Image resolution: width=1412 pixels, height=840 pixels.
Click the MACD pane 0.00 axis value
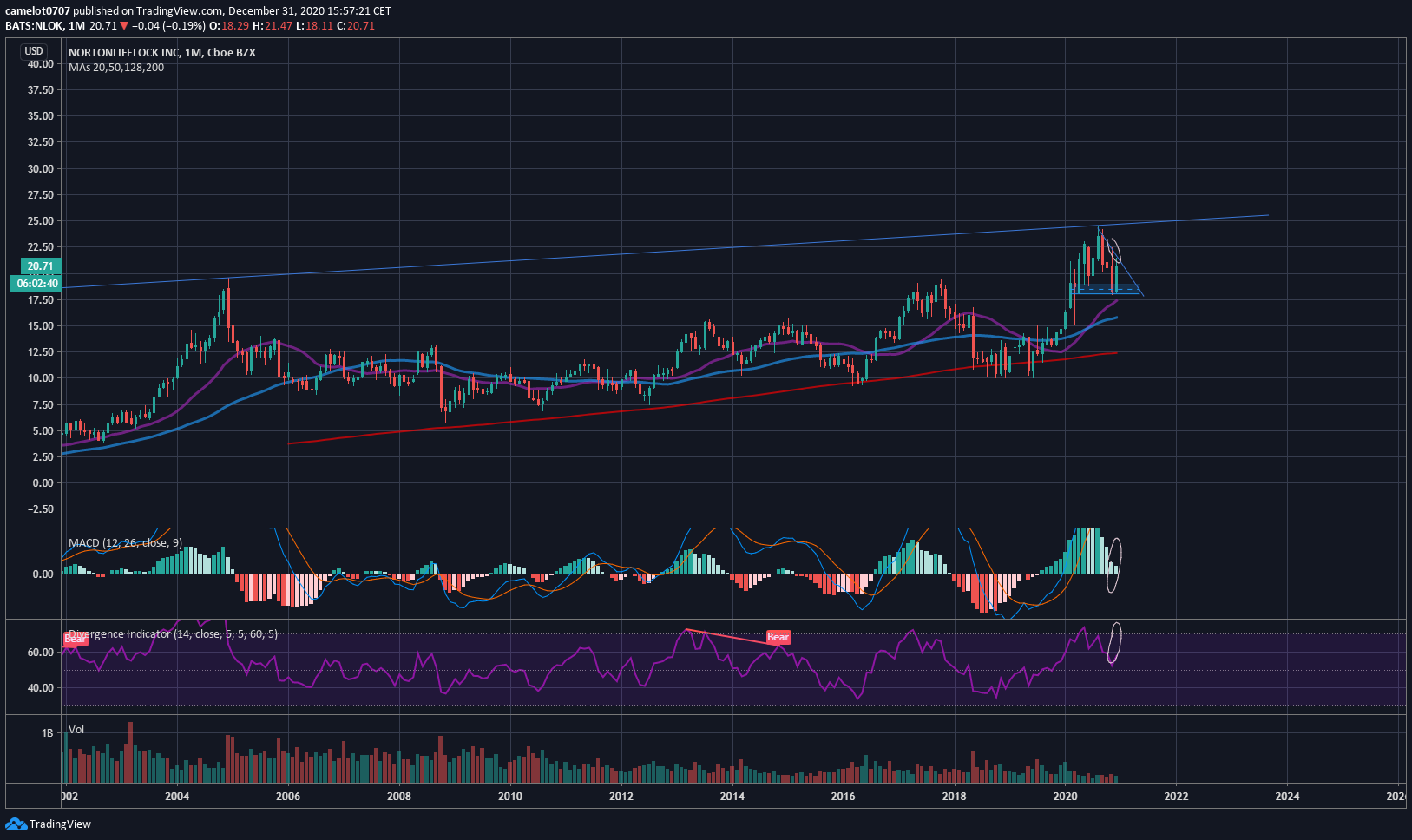click(x=43, y=574)
